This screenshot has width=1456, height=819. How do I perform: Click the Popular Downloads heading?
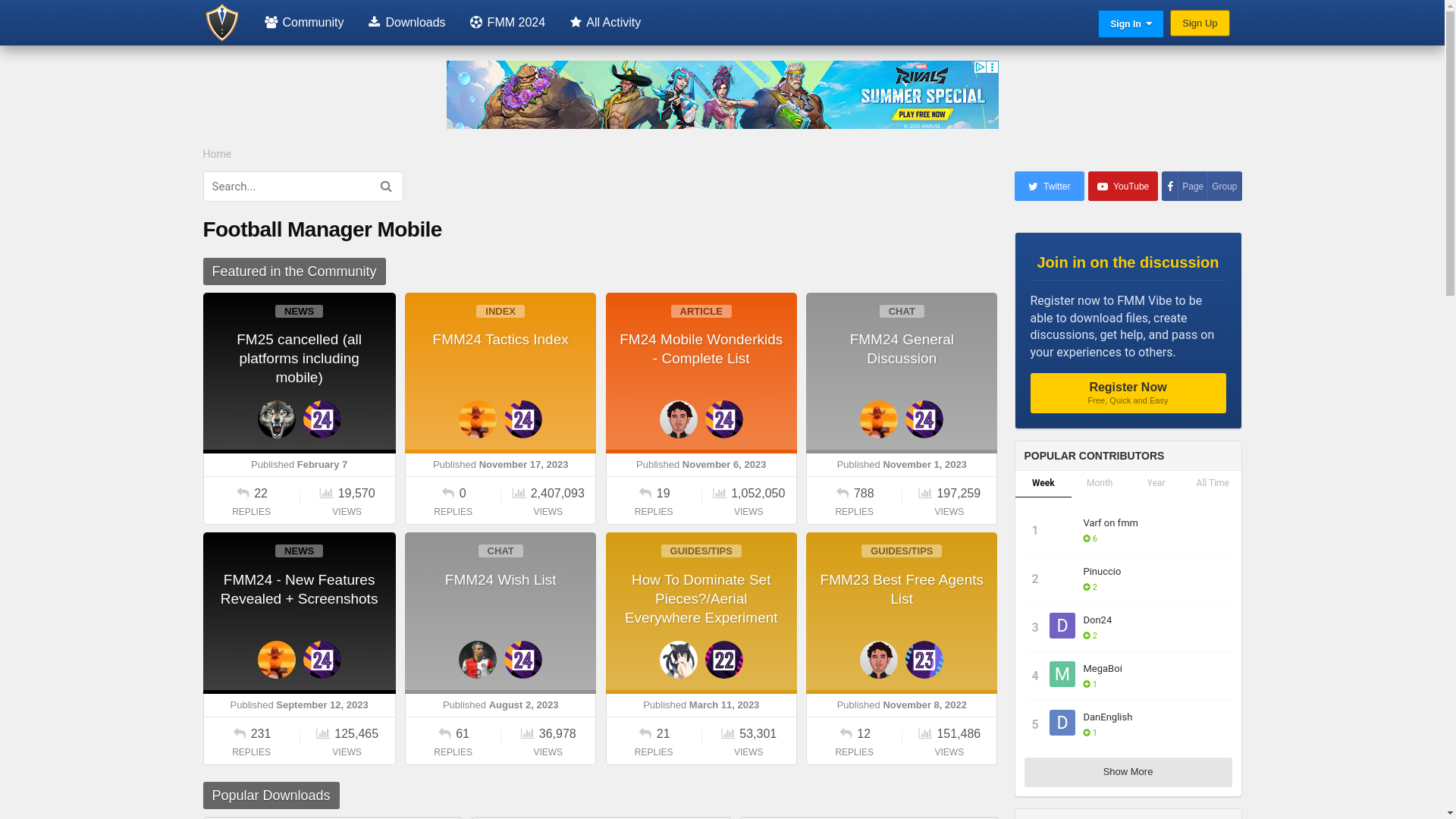(x=271, y=795)
